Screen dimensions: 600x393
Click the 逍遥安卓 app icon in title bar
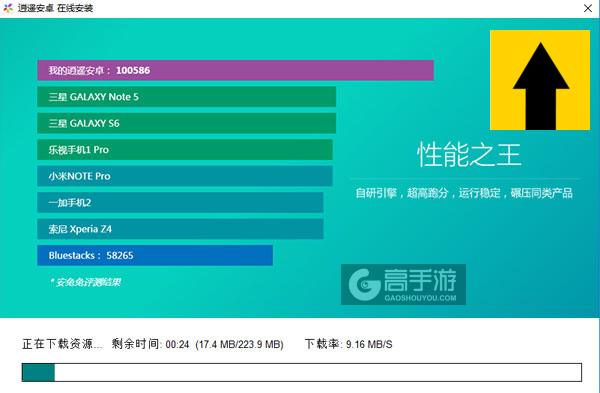point(8,8)
